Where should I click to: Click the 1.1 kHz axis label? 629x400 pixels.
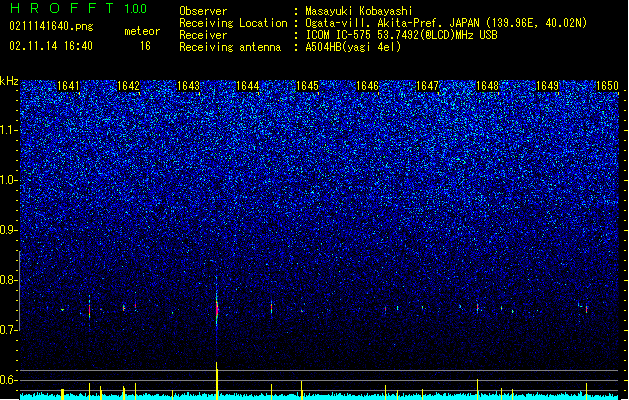[9, 130]
